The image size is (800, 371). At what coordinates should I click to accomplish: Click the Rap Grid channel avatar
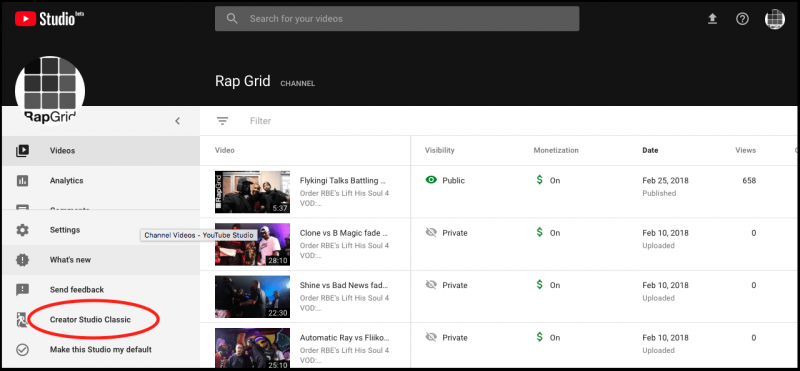coord(50,91)
